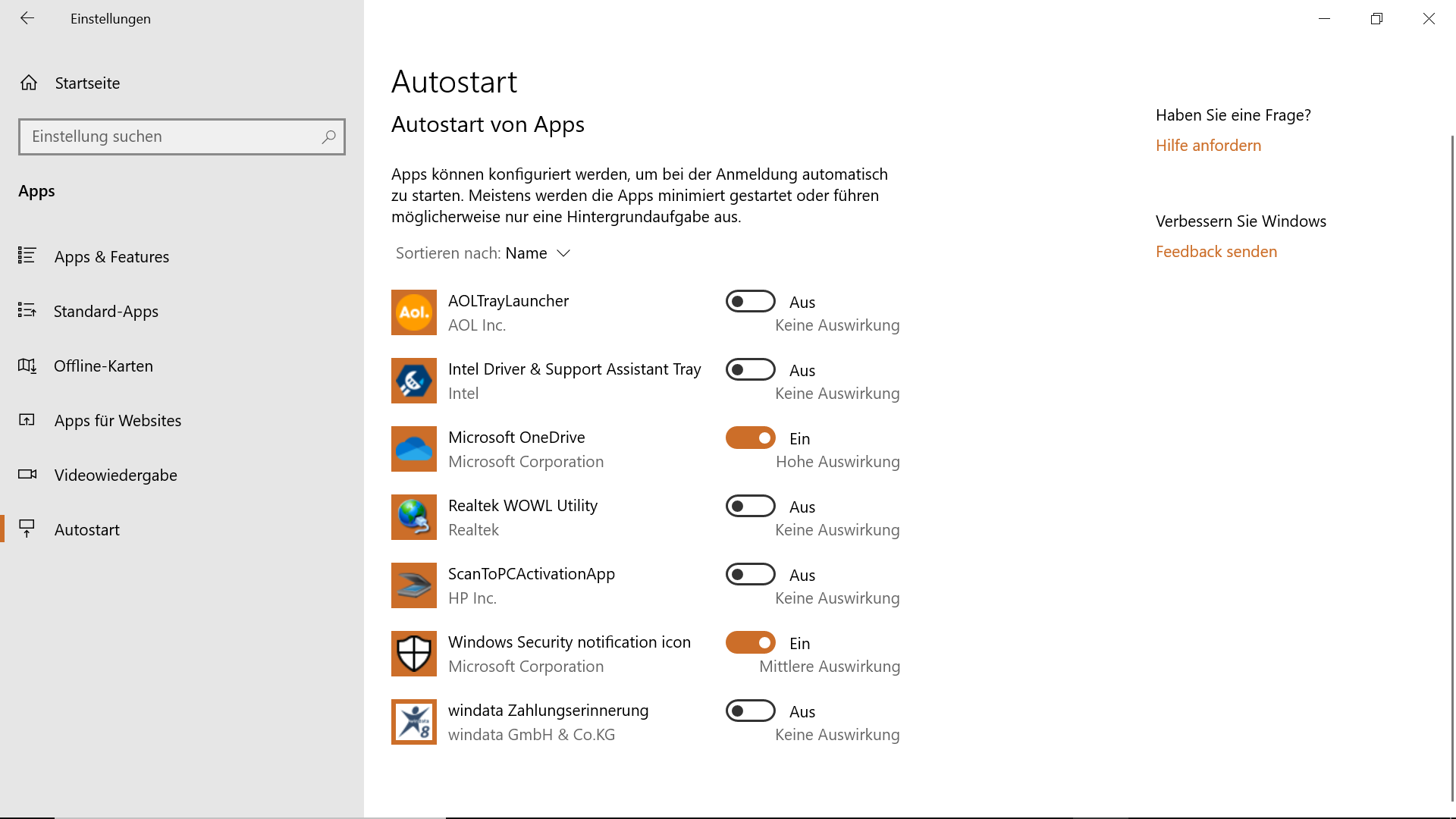Click the Verbessern Sie Windows text
This screenshot has height=819, width=1456.
coord(1241,221)
